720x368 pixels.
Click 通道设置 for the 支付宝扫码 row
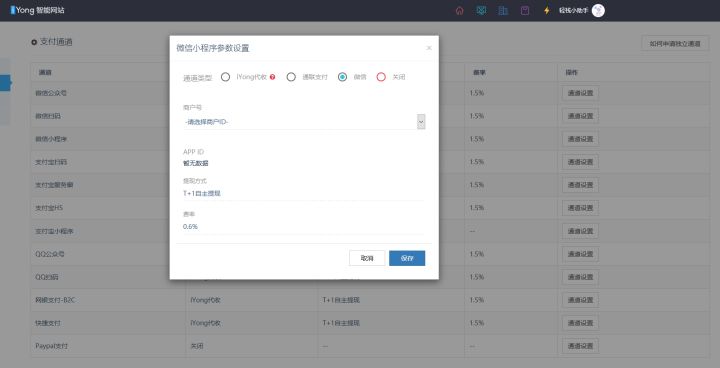[x=580, y=162]
